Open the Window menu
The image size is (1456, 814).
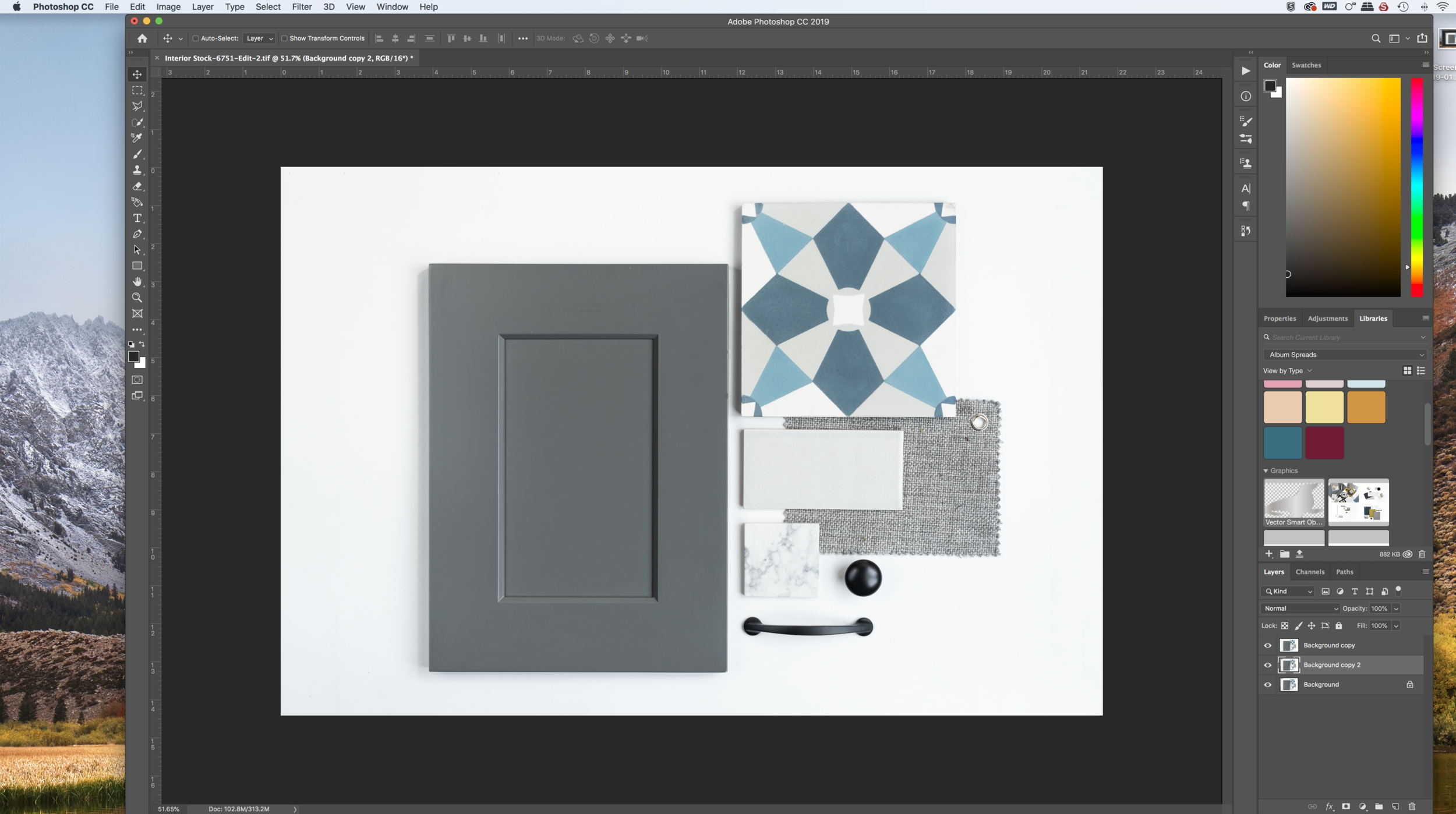pos(392,7)
